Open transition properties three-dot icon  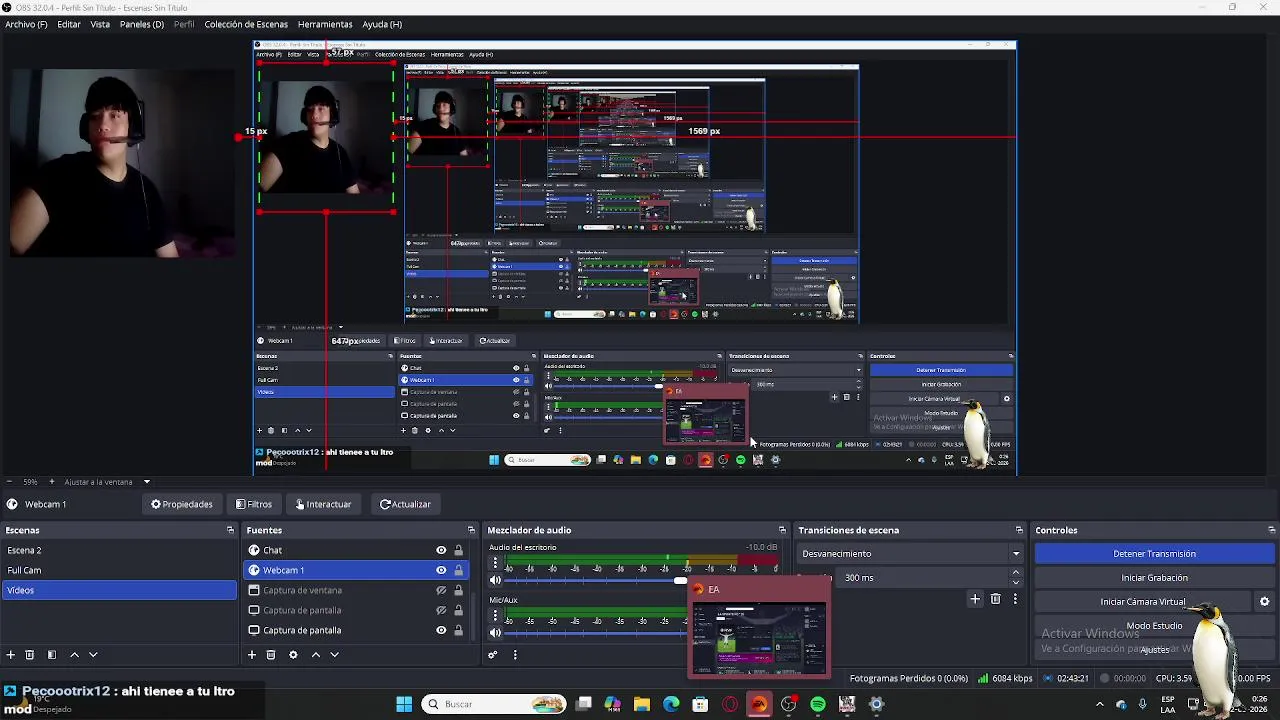pos(1015,599)
